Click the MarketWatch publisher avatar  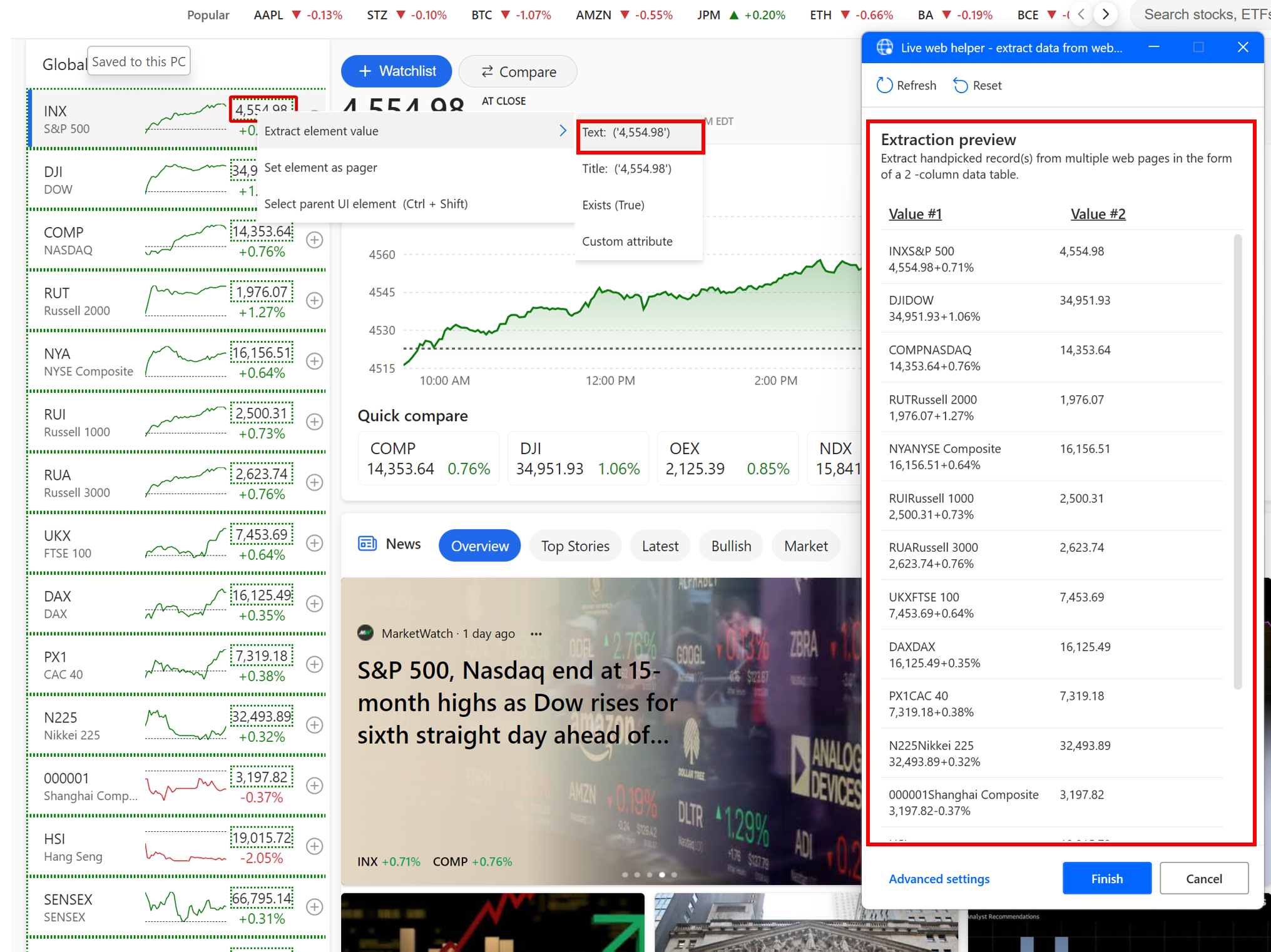point(366,633)
